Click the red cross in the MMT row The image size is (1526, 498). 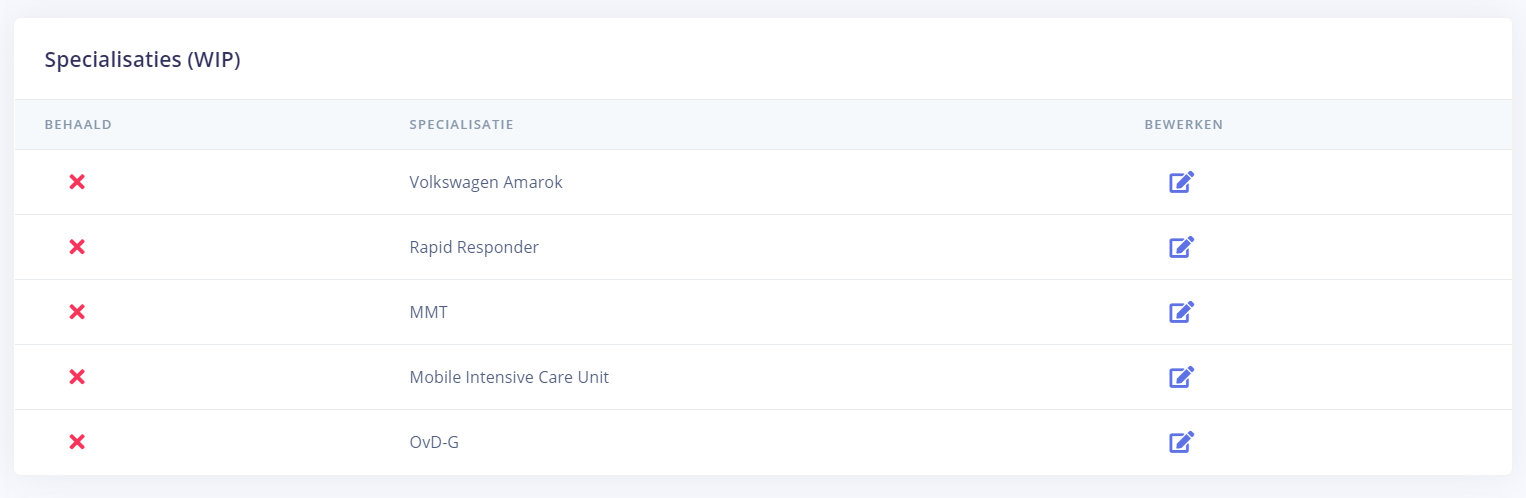point(77,312)
